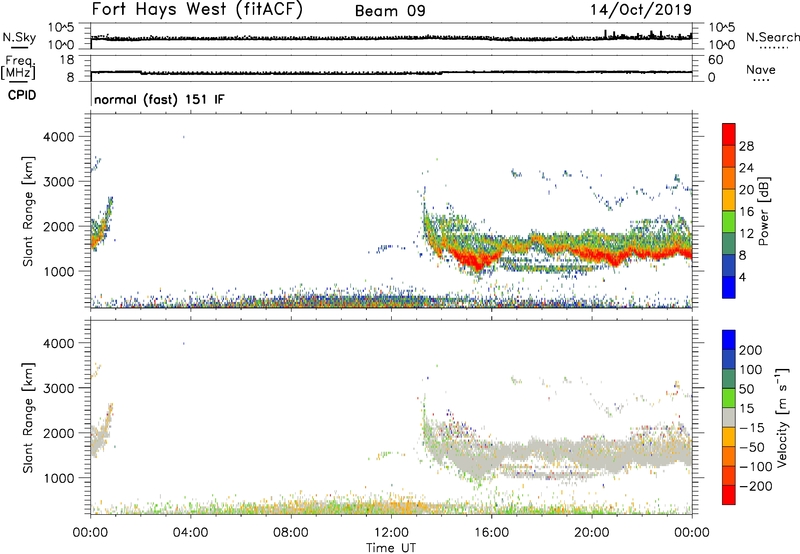This screenshot has height=554, width=800.
Task: Click the velocity colorbar gray segment
Action: pos(729,417)
